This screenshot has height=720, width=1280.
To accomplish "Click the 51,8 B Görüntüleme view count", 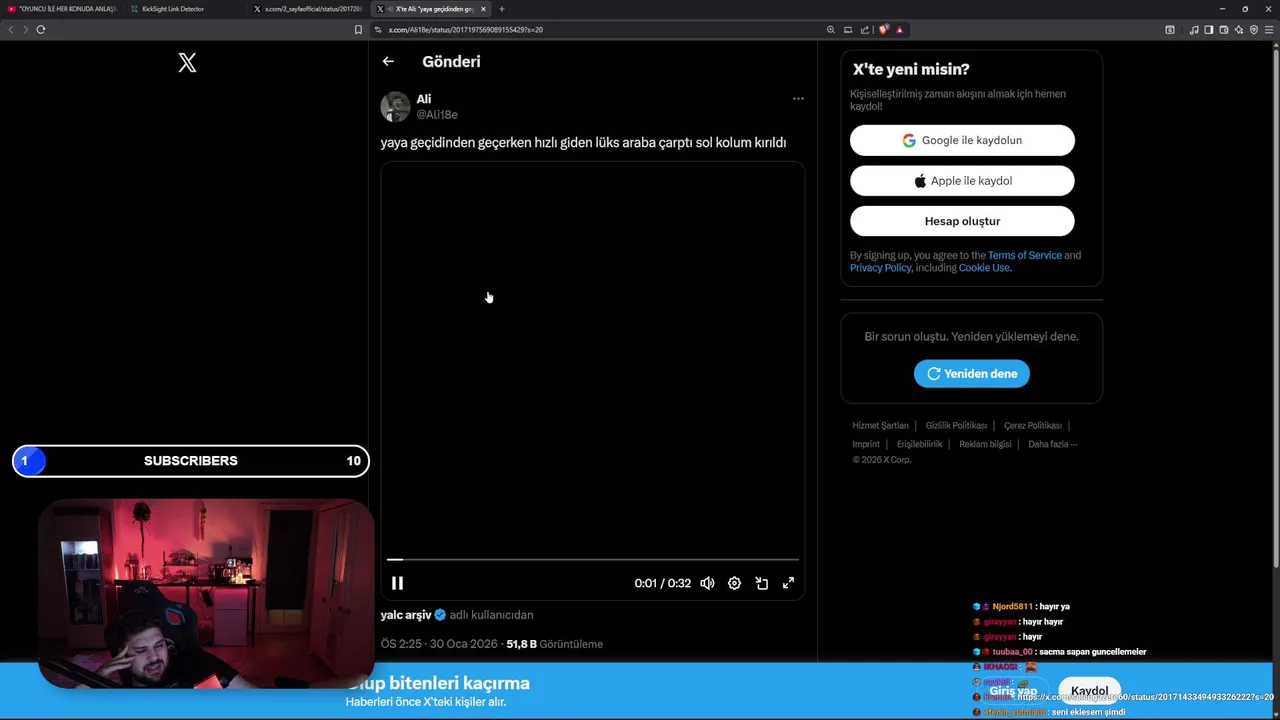I will [x=554, y=644].
